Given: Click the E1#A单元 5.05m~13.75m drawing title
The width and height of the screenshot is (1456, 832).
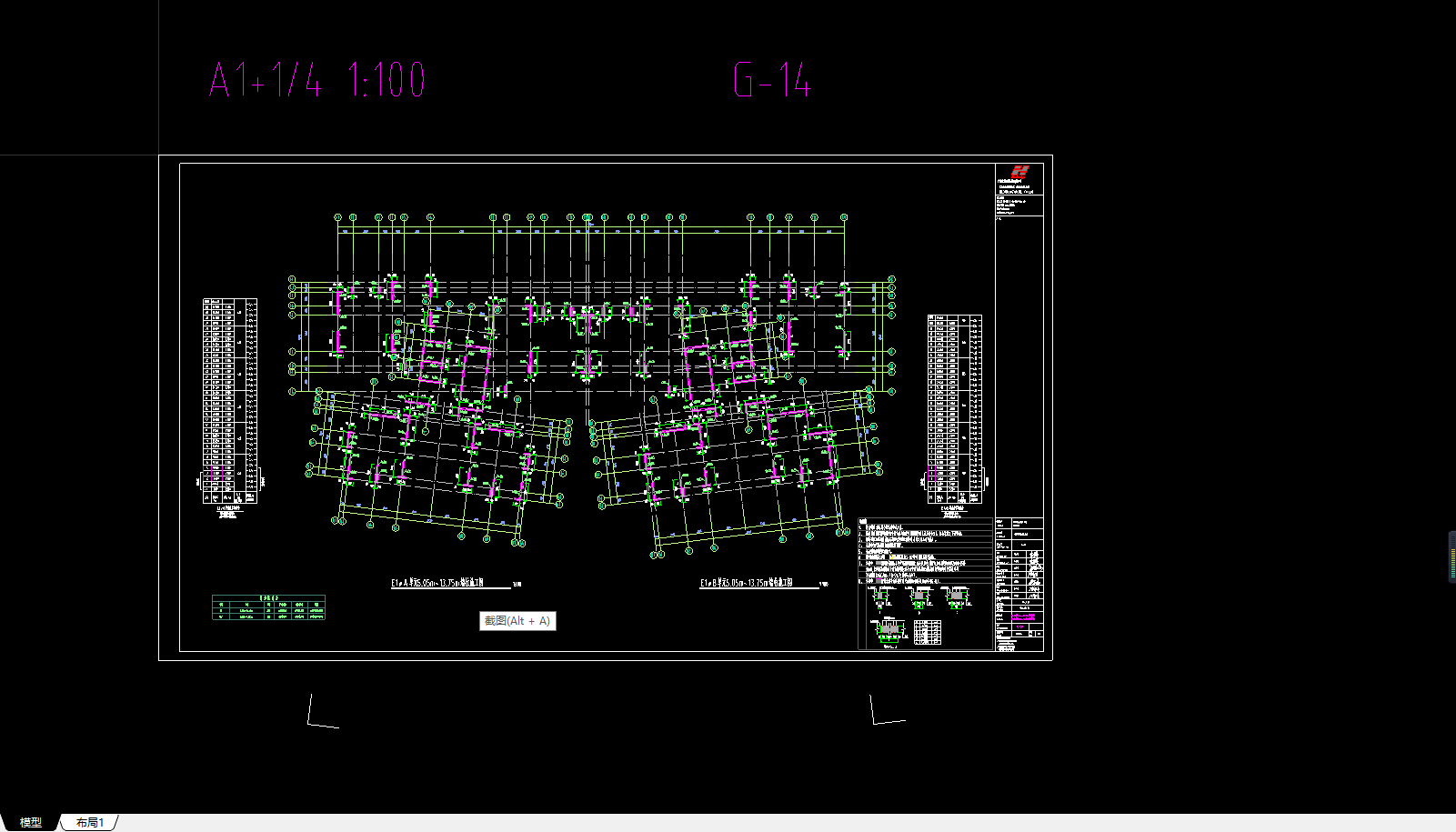Looking at the screenshot, I should (x=438, y=583).
